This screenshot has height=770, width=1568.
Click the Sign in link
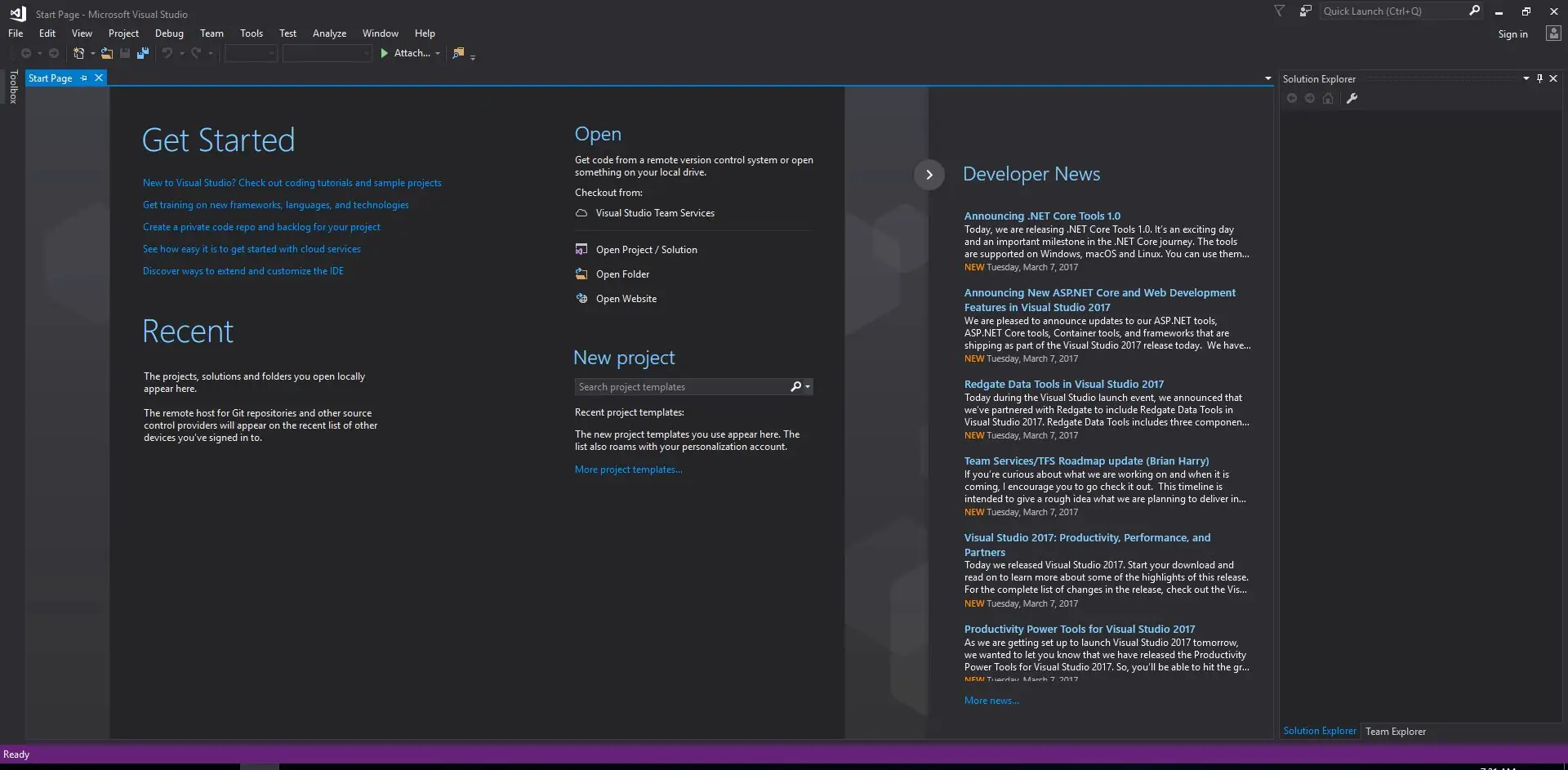click(x=1512, y=34)
